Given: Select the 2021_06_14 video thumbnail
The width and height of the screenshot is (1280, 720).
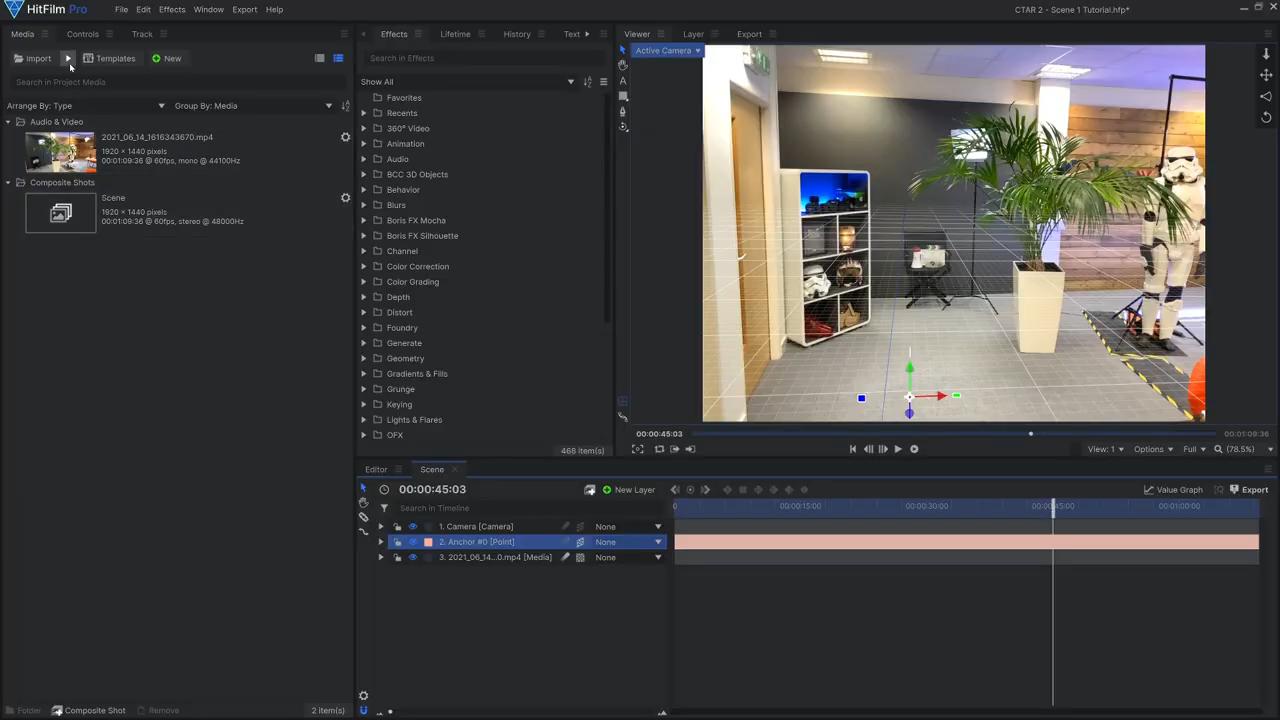Looking at the screenshot, I should coord(61,152).
